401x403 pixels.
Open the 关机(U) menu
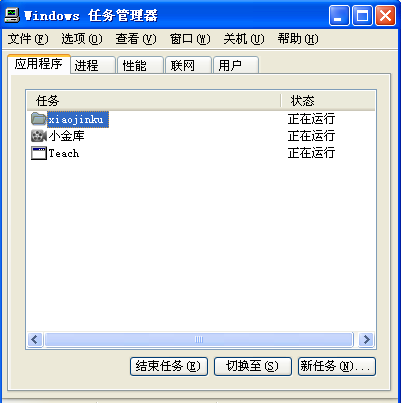(x=244, y=39)
